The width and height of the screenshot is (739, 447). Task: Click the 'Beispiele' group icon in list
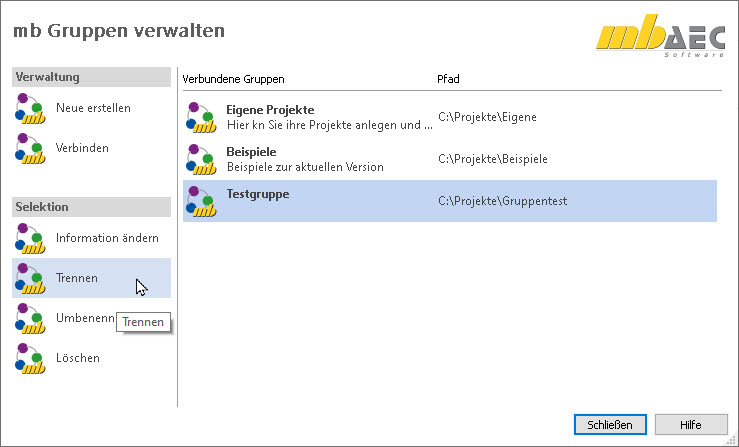coord(201,159)
